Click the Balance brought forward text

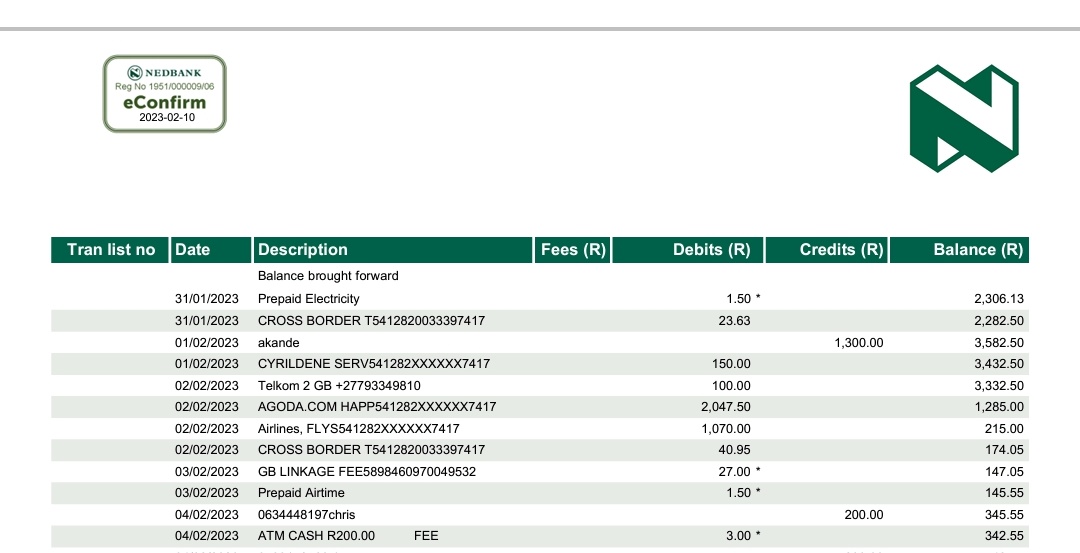[x=328, y=276]
